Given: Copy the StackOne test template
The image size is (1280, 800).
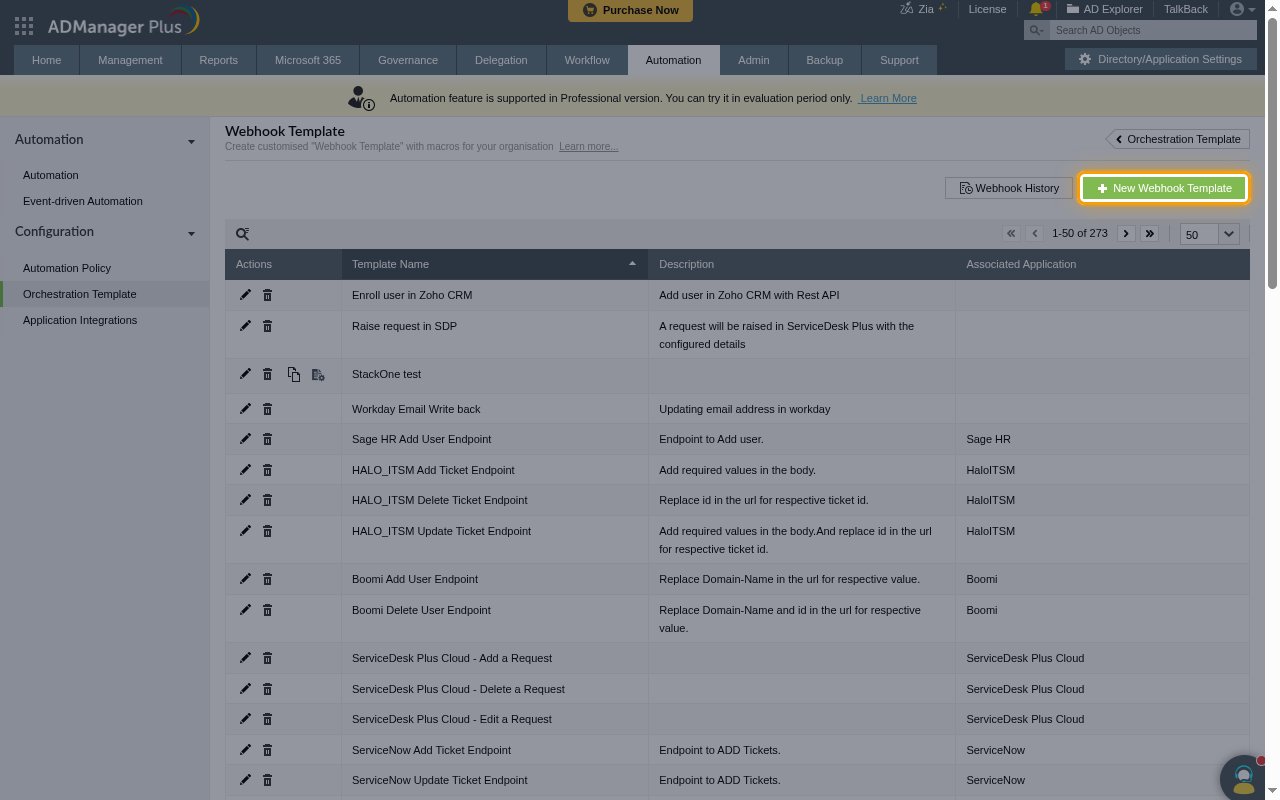Looking at the screenshot, I should (294, 374).
